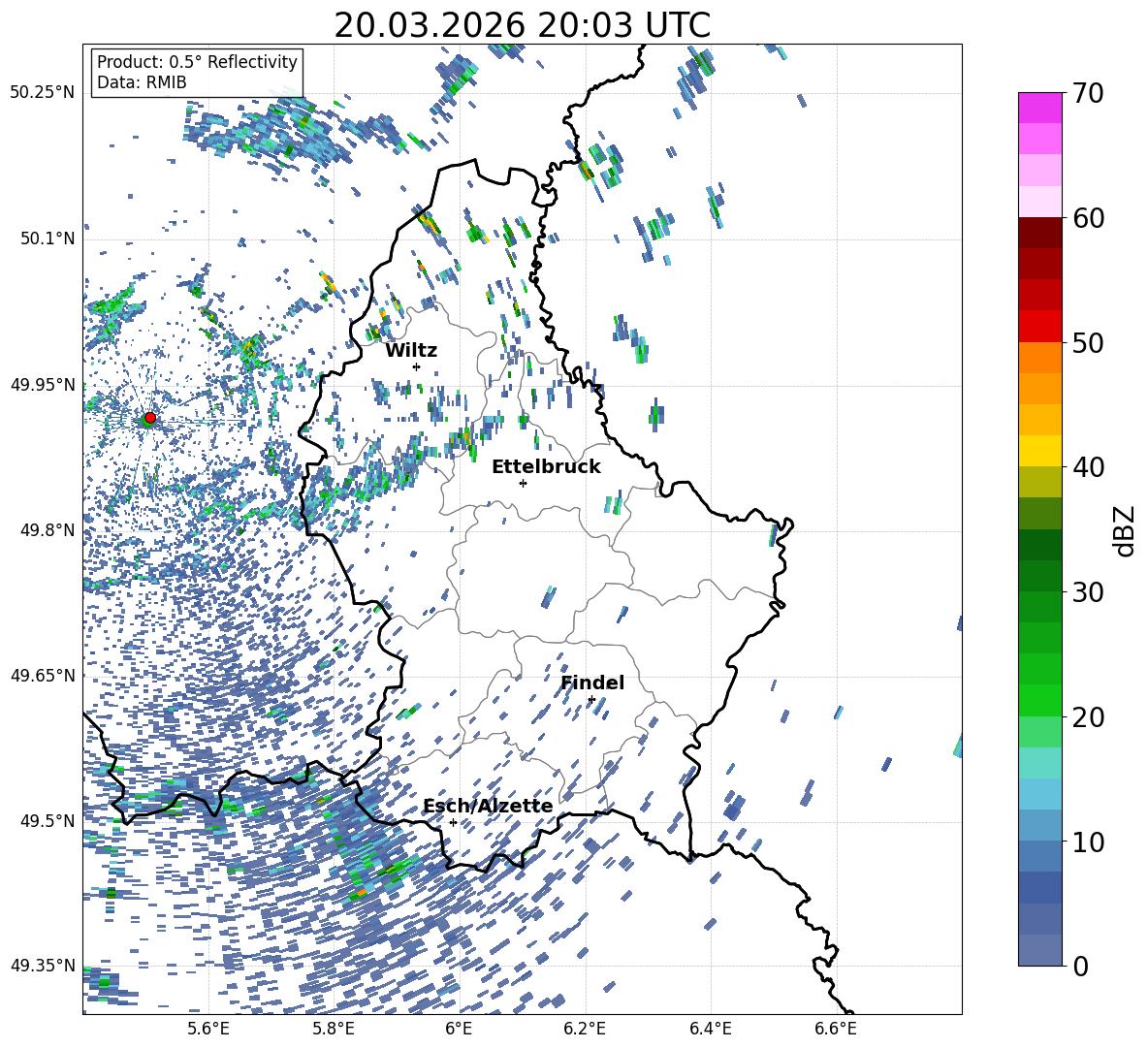Click the 6.6°E longitude tick label
This screenshot has height=1048, width=1148.
pos(836,1029)
